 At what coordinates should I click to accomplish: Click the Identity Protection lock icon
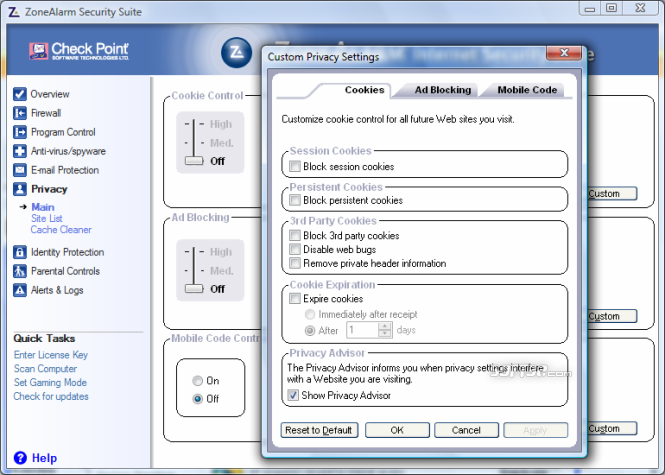[20, 252]
